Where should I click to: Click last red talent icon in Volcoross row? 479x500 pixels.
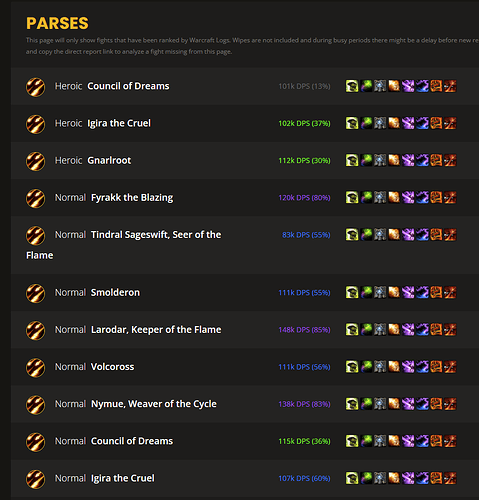tap(450, 367)
